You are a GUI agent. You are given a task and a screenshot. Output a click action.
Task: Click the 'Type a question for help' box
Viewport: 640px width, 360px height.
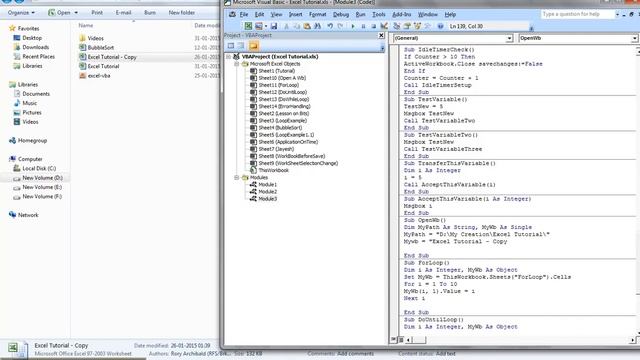[578, 14]
